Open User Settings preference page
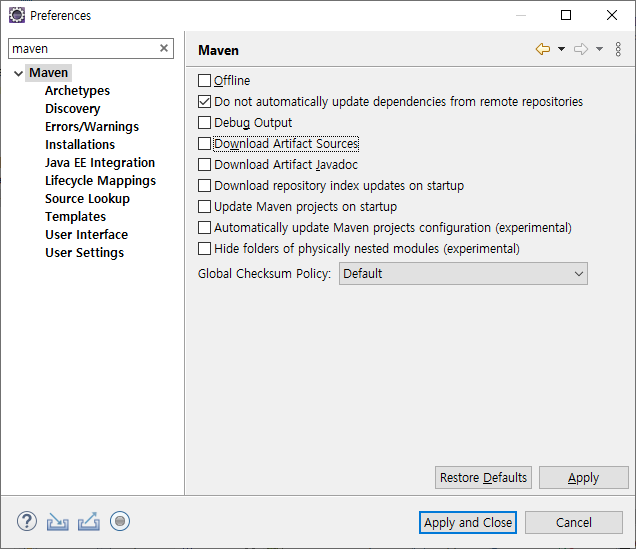 pos(84,253)
